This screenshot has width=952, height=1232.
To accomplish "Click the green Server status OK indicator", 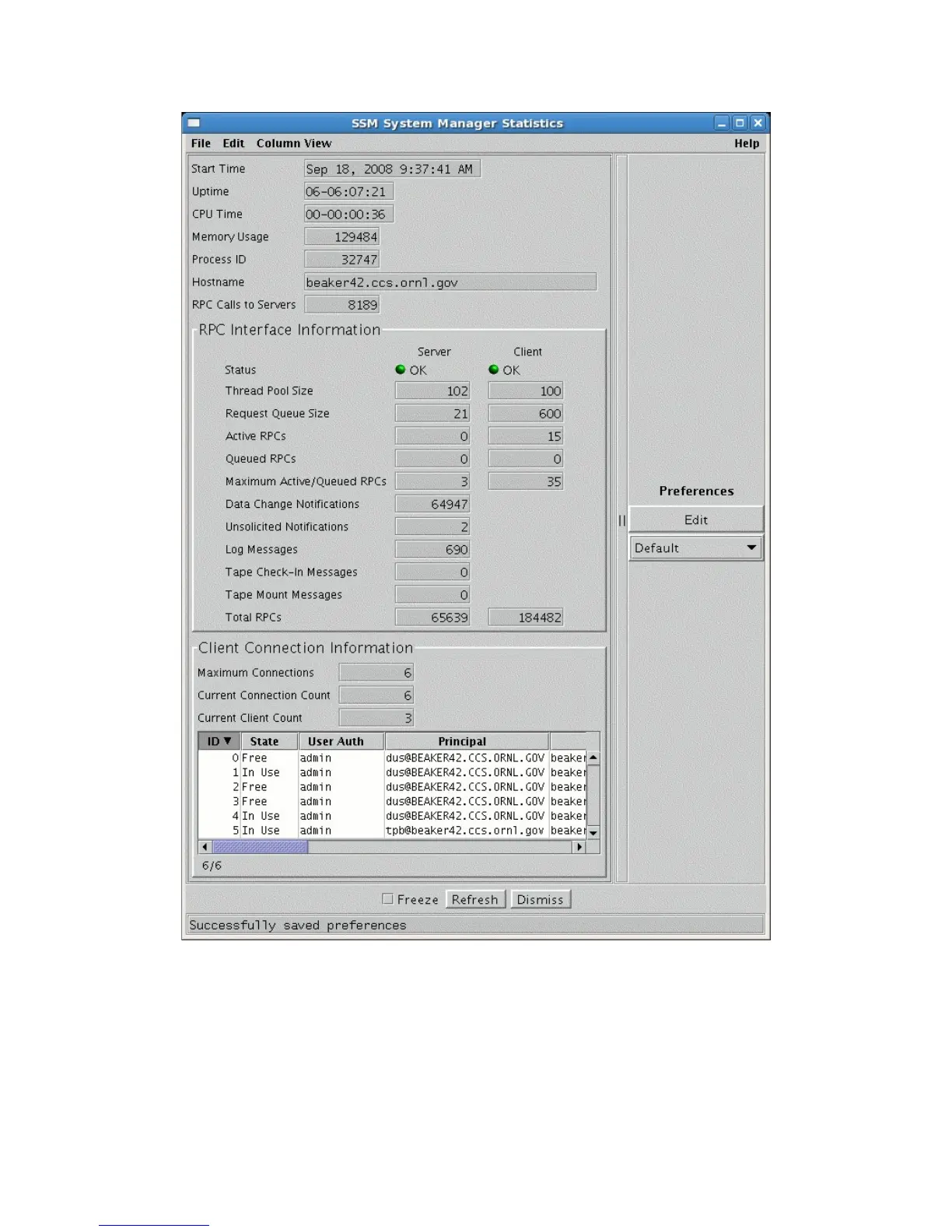I will tap(401, 369).
